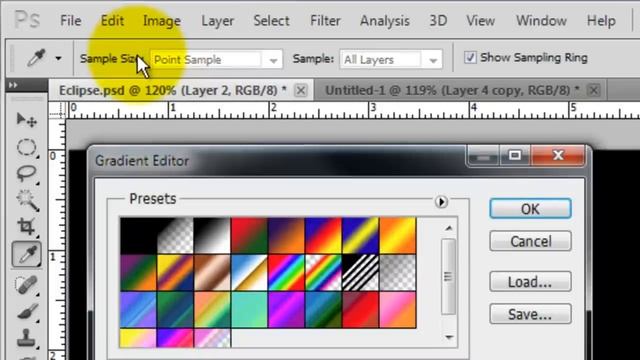Viewport: 640px width, 360px height.
Task: Choose the Blue, Yellow, Blue preset
Action: pos(361,236)
